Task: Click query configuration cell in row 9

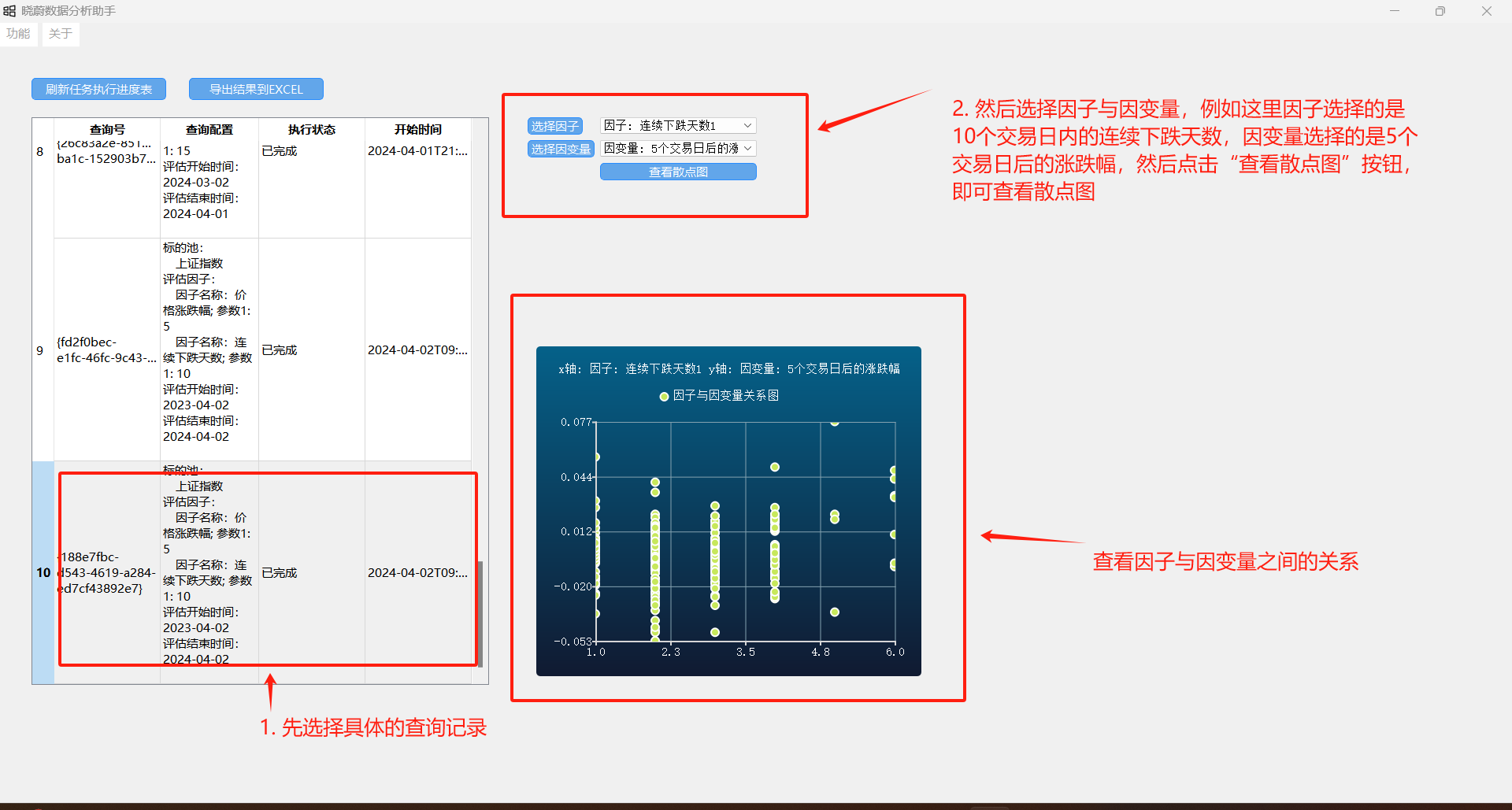Action: click(209, 350)
